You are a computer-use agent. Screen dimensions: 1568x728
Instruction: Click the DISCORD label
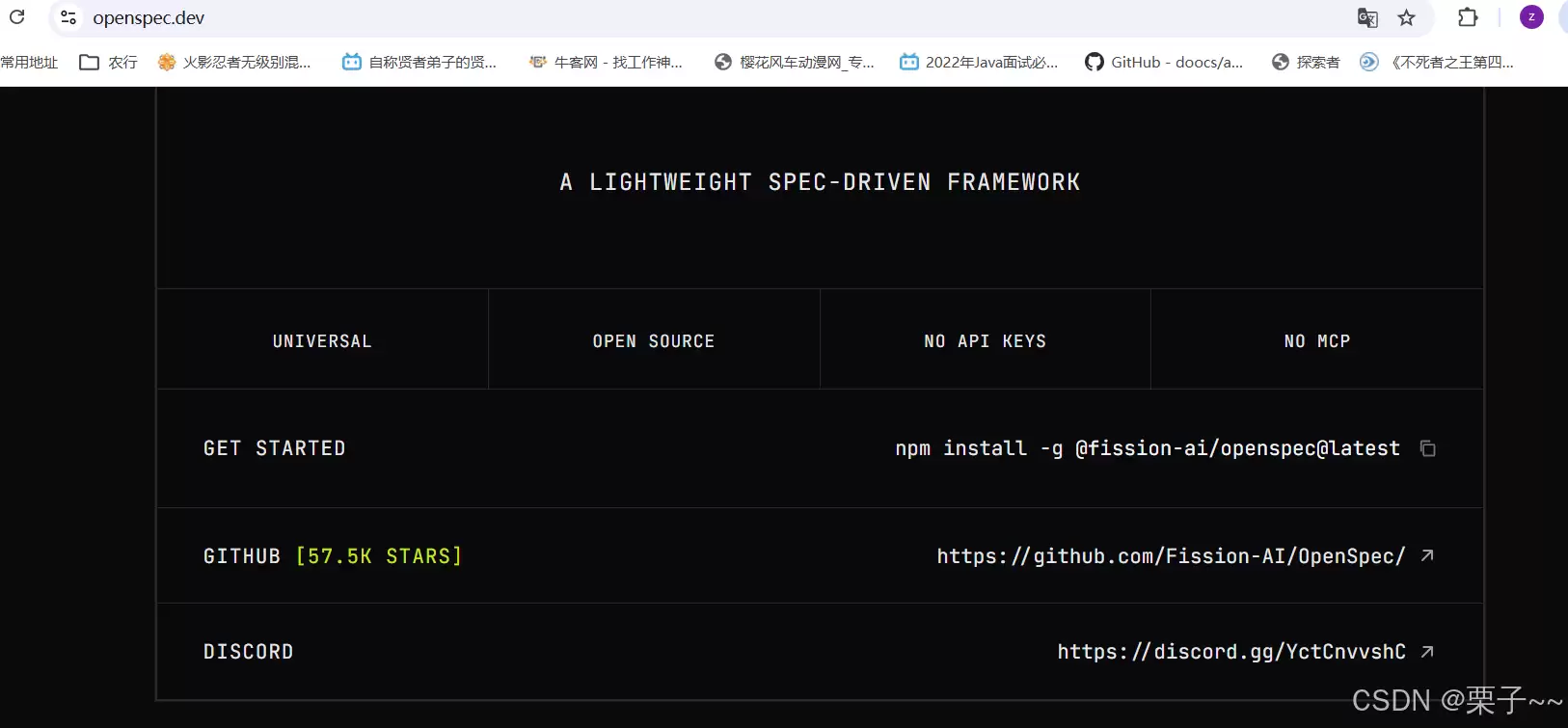249,652
